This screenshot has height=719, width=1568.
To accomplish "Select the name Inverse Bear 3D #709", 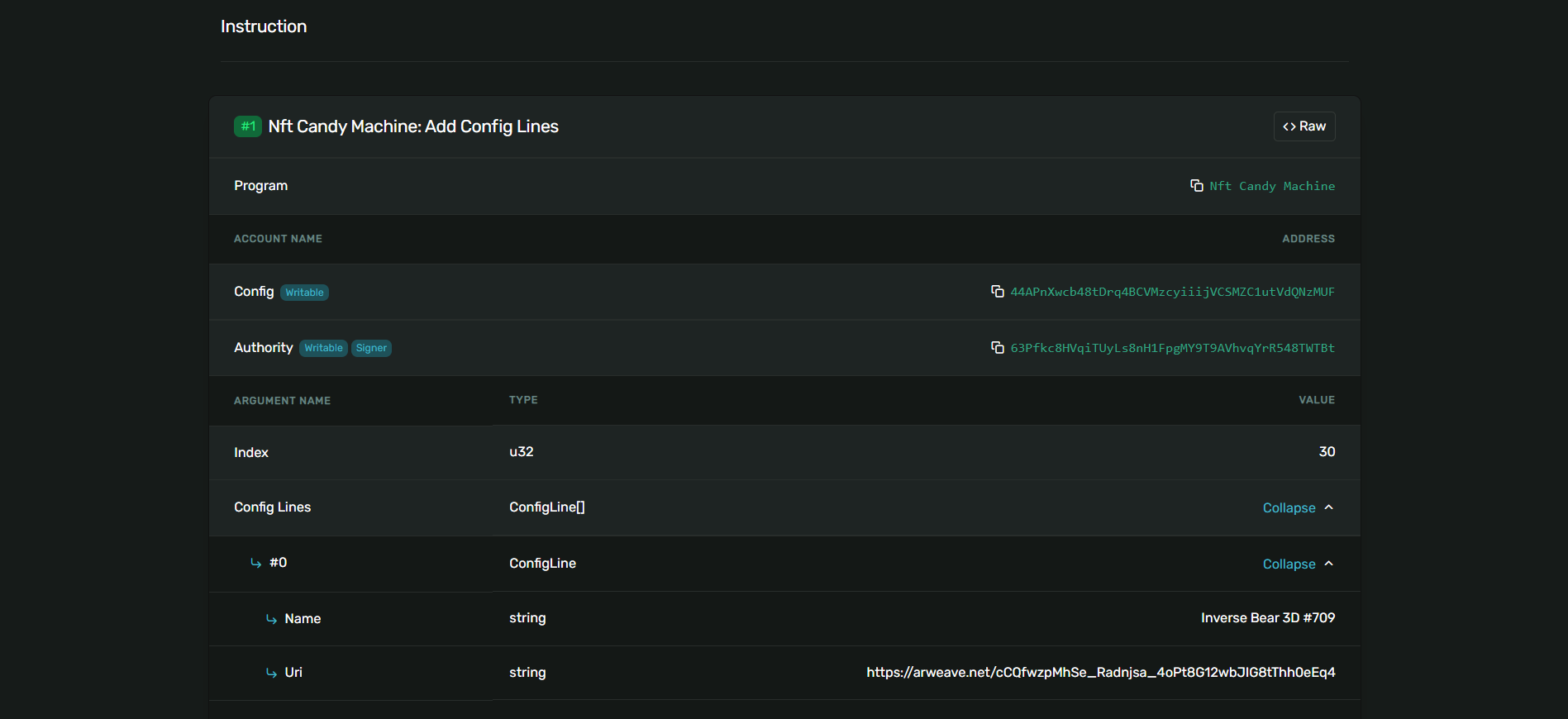I will click(1268, 617).
